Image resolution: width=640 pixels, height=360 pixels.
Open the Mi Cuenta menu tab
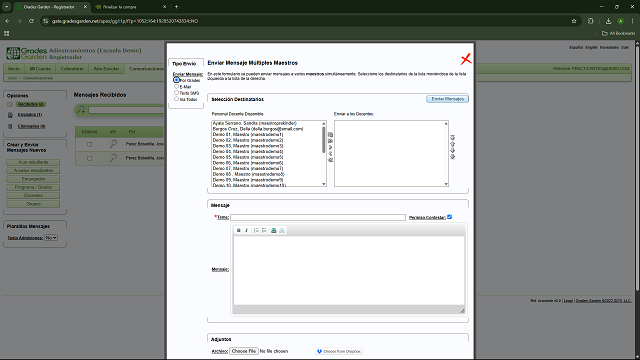tap(40, 69)
